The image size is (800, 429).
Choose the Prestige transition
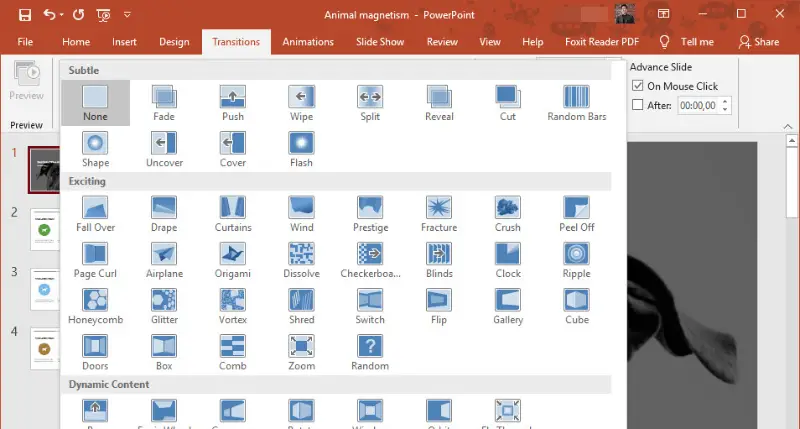tap(370, 214)
